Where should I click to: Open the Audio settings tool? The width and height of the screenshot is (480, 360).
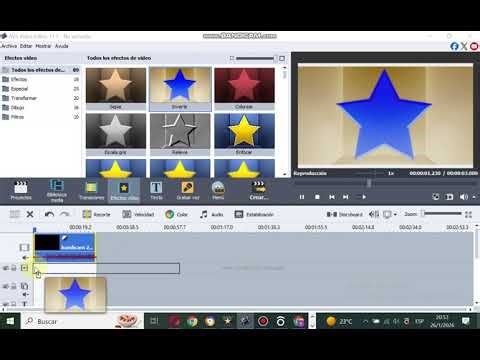211,214
